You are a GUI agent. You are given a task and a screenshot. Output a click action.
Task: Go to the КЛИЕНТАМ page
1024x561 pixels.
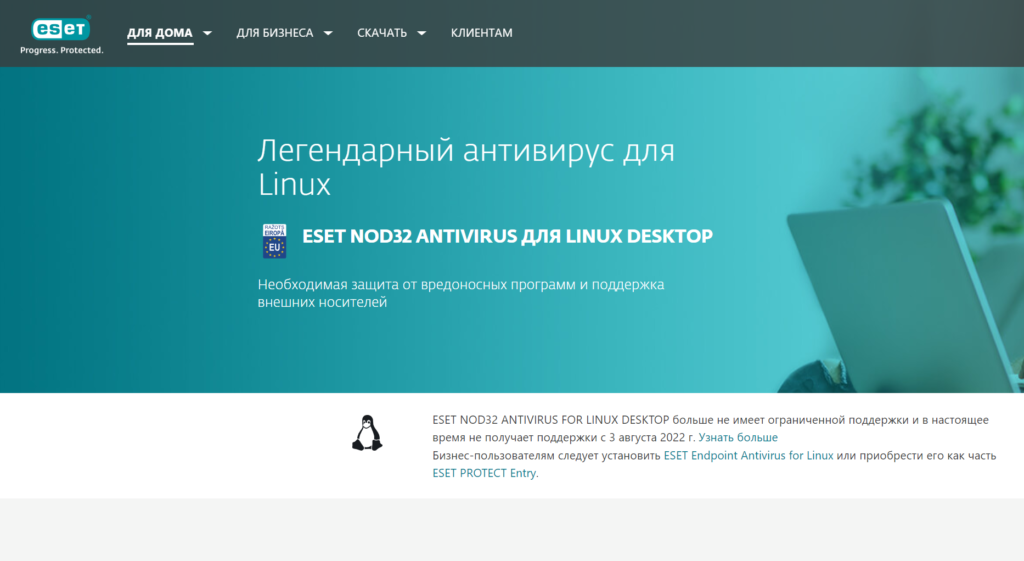click(x=481, y=33)
